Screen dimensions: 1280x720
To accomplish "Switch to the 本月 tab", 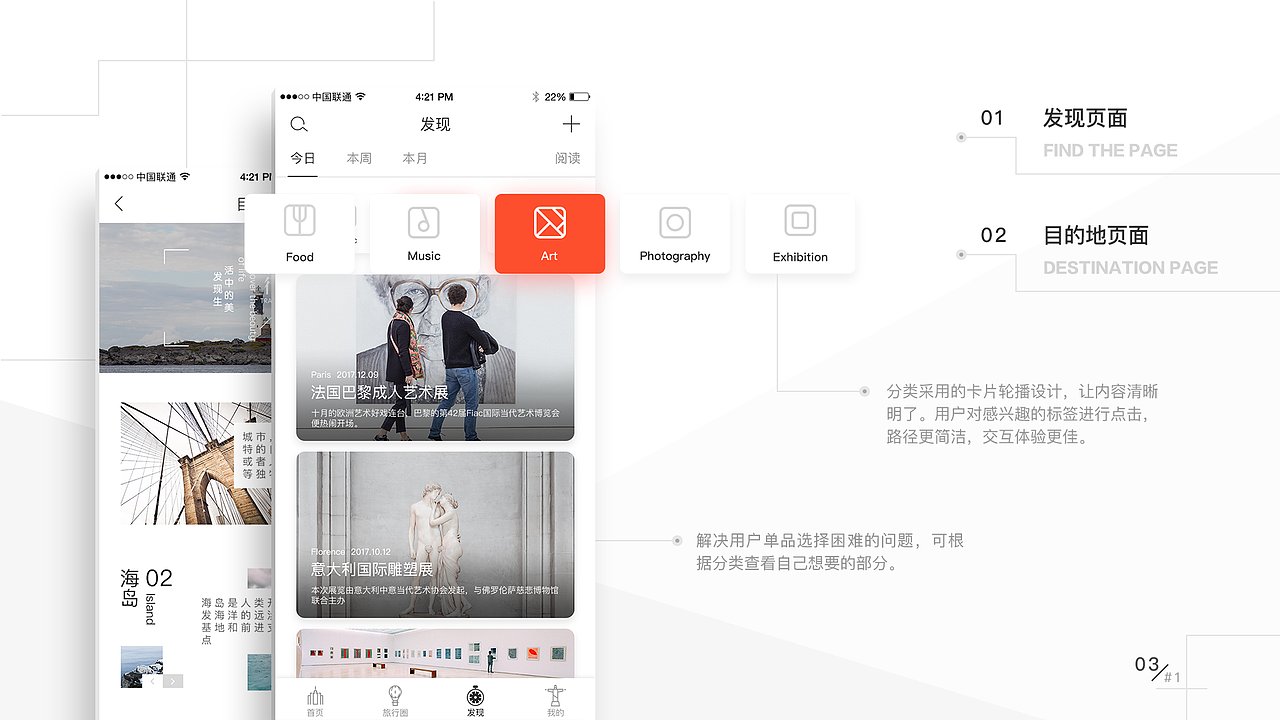I will [415, 158].
